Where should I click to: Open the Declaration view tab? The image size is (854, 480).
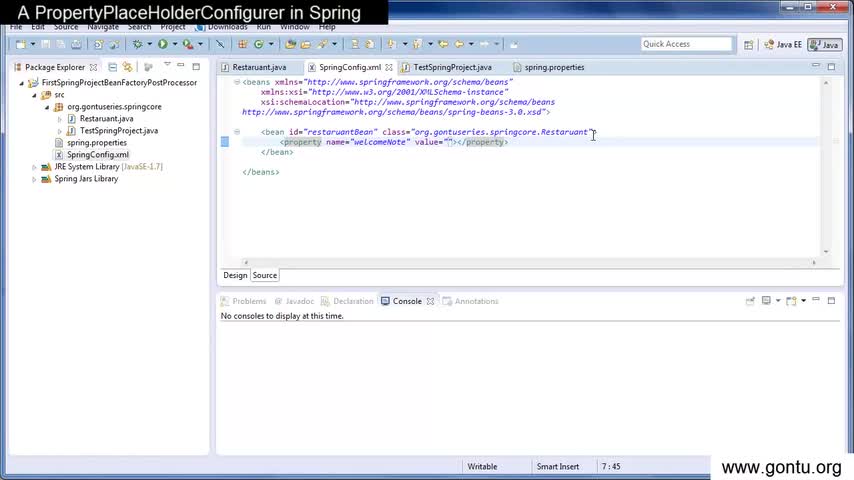click(x=347, y=301)
